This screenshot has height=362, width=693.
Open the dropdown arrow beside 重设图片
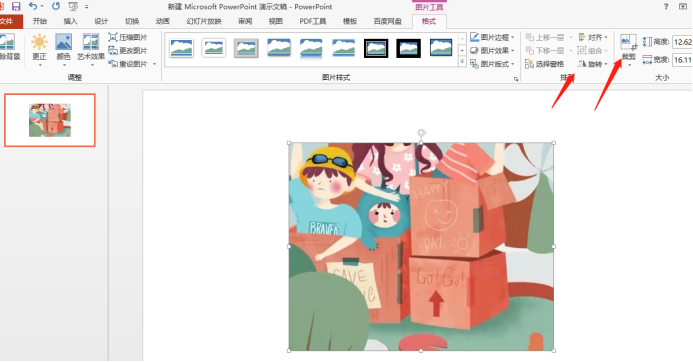(x=154, y=64)
